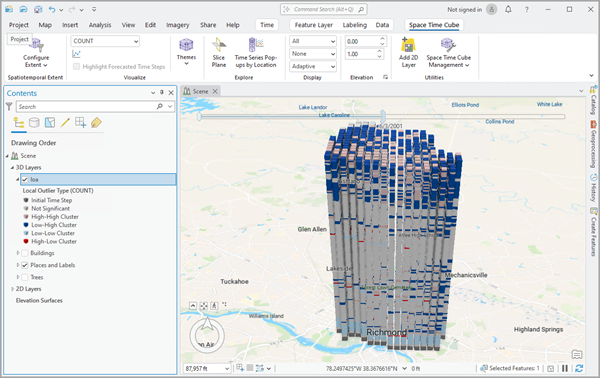This screenshot has width=600, height=378.
Task: Click the time slider right handle
Action: [383, 116]
